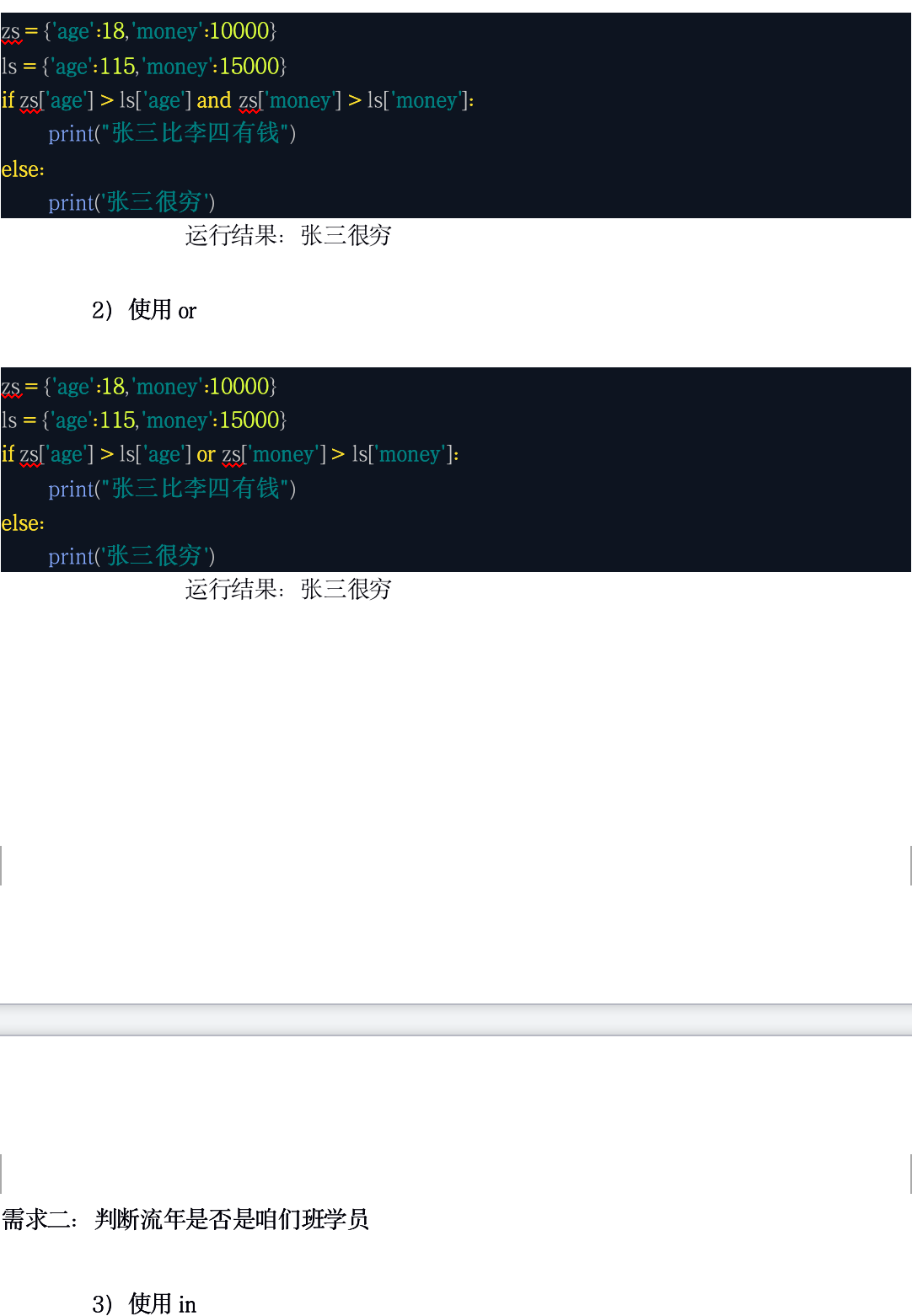The height and width of the screenshot is (1316, 912).
Task: Click the 'or' keyword in the second if statement
Action: coord(206,455)
